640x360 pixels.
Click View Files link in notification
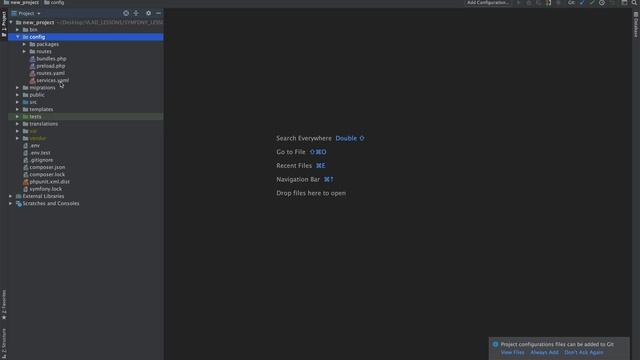(513, 352)
